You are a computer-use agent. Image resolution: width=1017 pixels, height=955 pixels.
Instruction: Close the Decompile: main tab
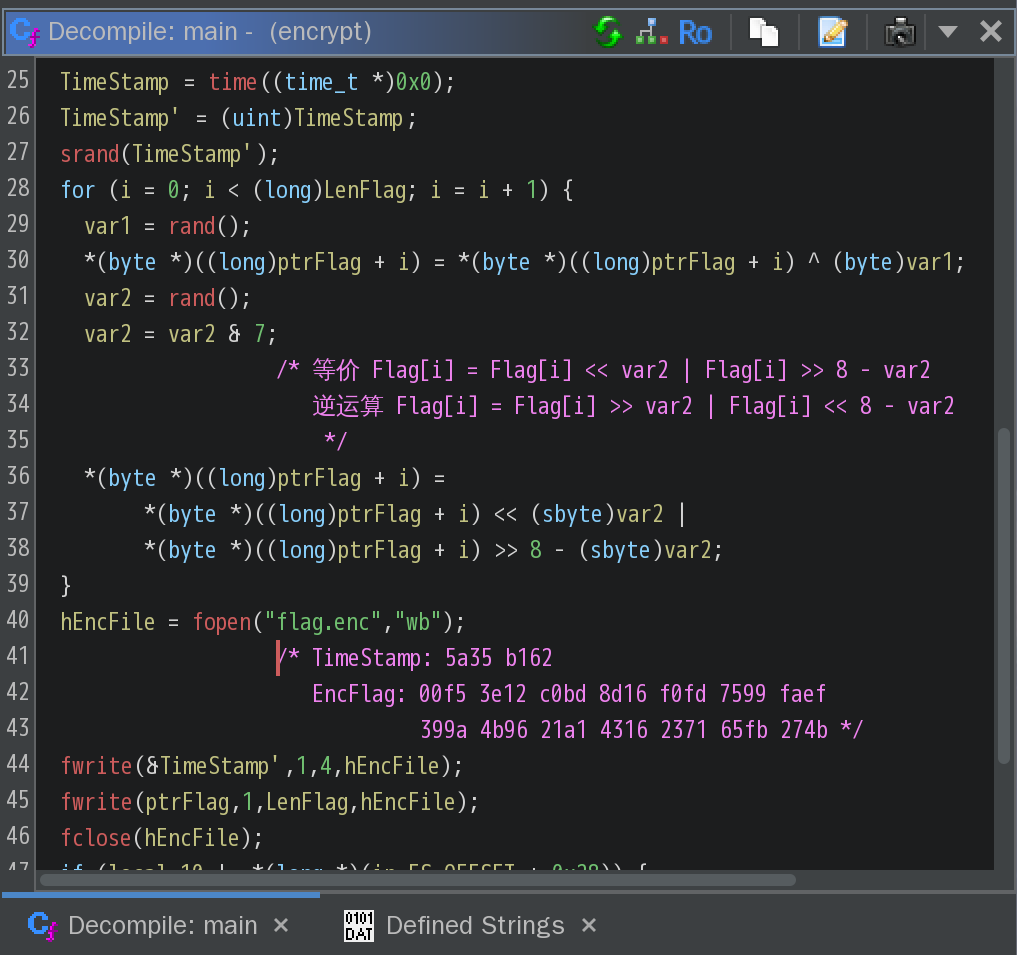pyautogui.click(x=281, y=925)
